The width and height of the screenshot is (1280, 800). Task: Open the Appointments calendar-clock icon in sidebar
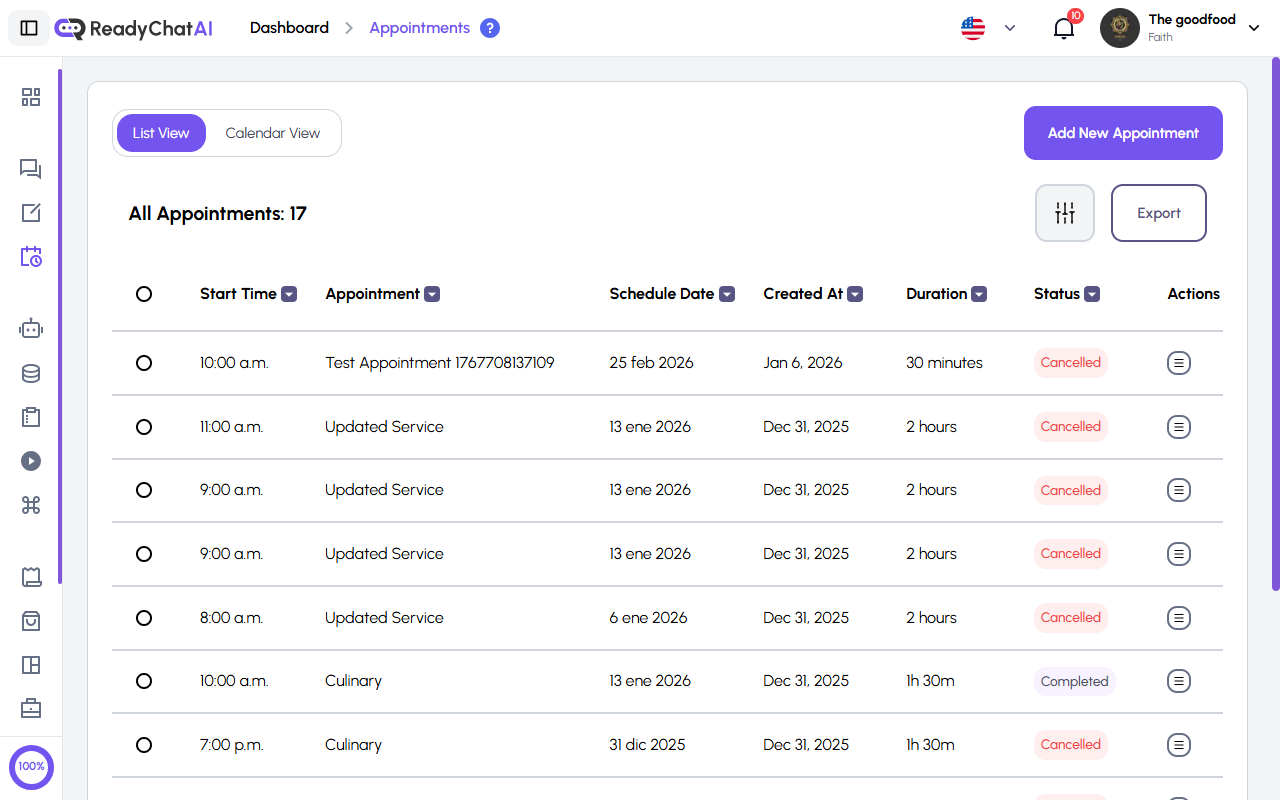[x=31, y=257]
